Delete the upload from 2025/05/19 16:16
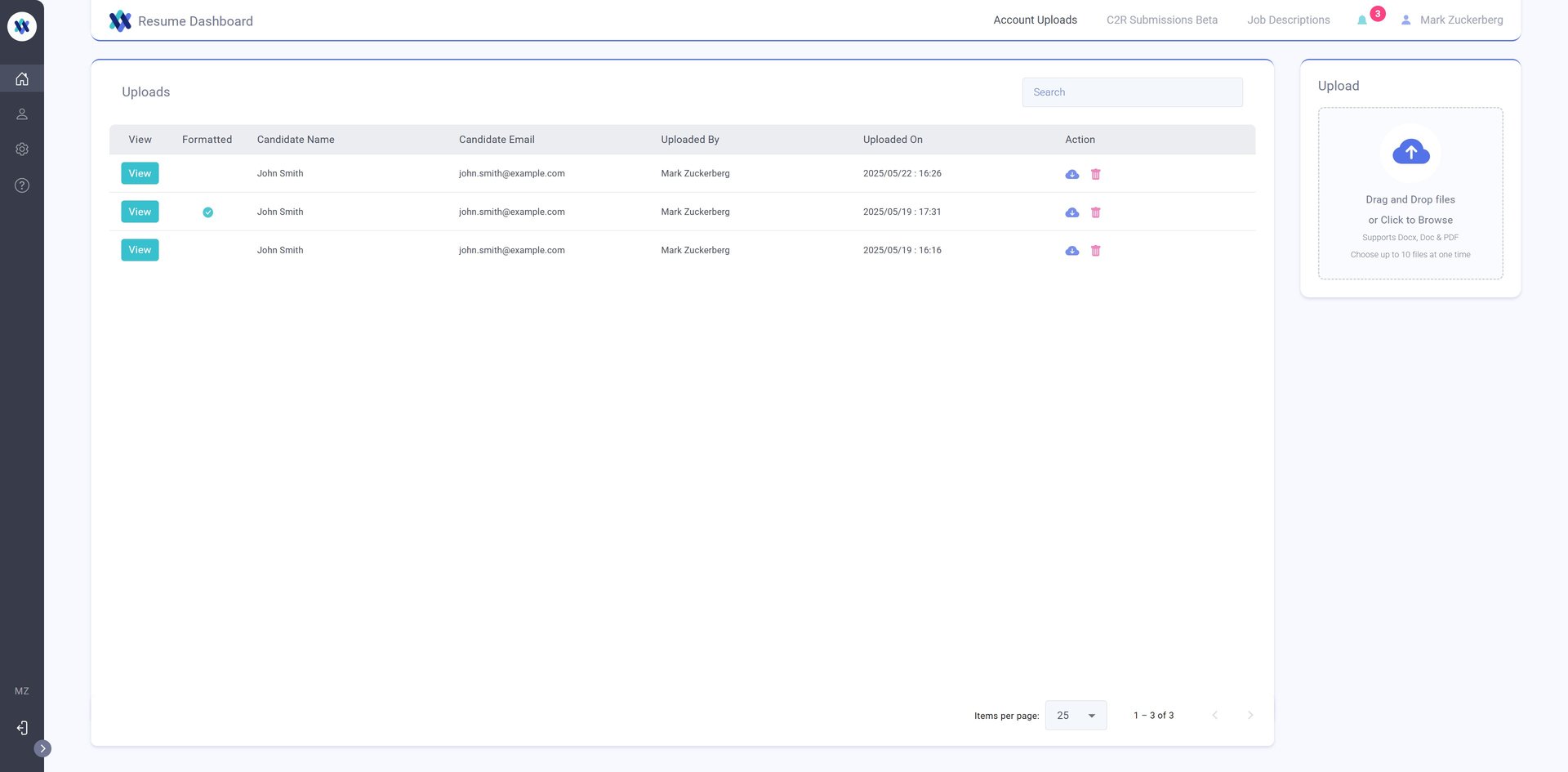Image resolution: width=1568 pixels, height=772 pixels. [x=1096, y=251]
